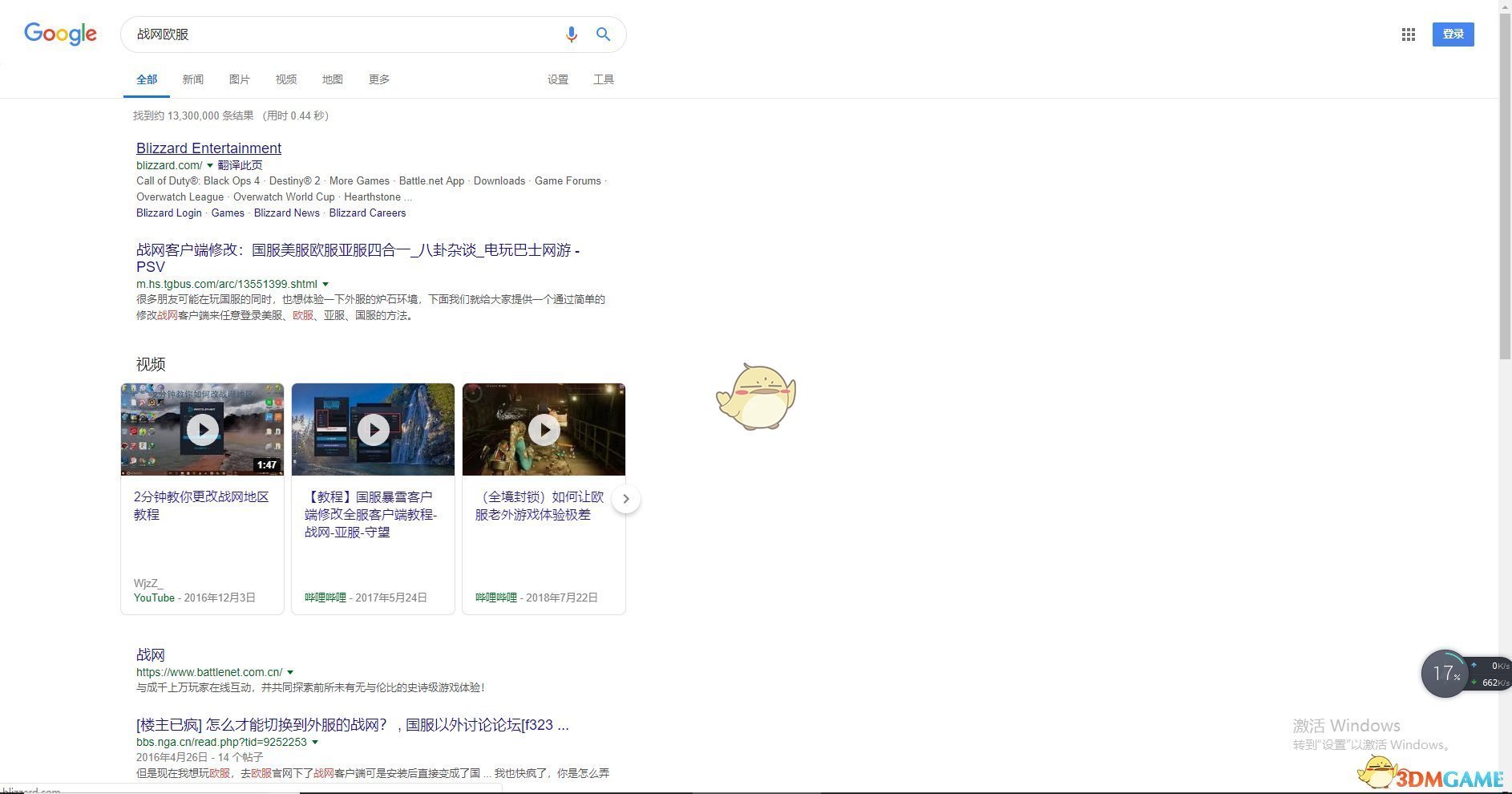Click the Google logo
This screenshot has width=1512, height=794.
click(x=60, y=34)
